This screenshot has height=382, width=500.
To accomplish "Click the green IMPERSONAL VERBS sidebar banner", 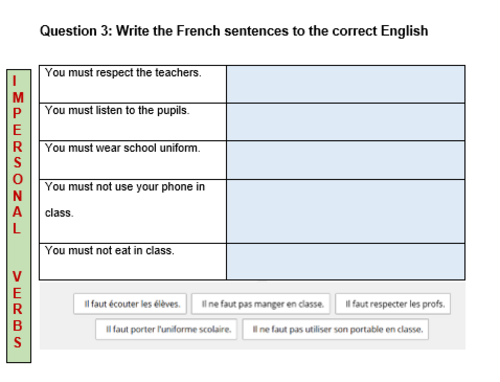I will coord(19,216).
